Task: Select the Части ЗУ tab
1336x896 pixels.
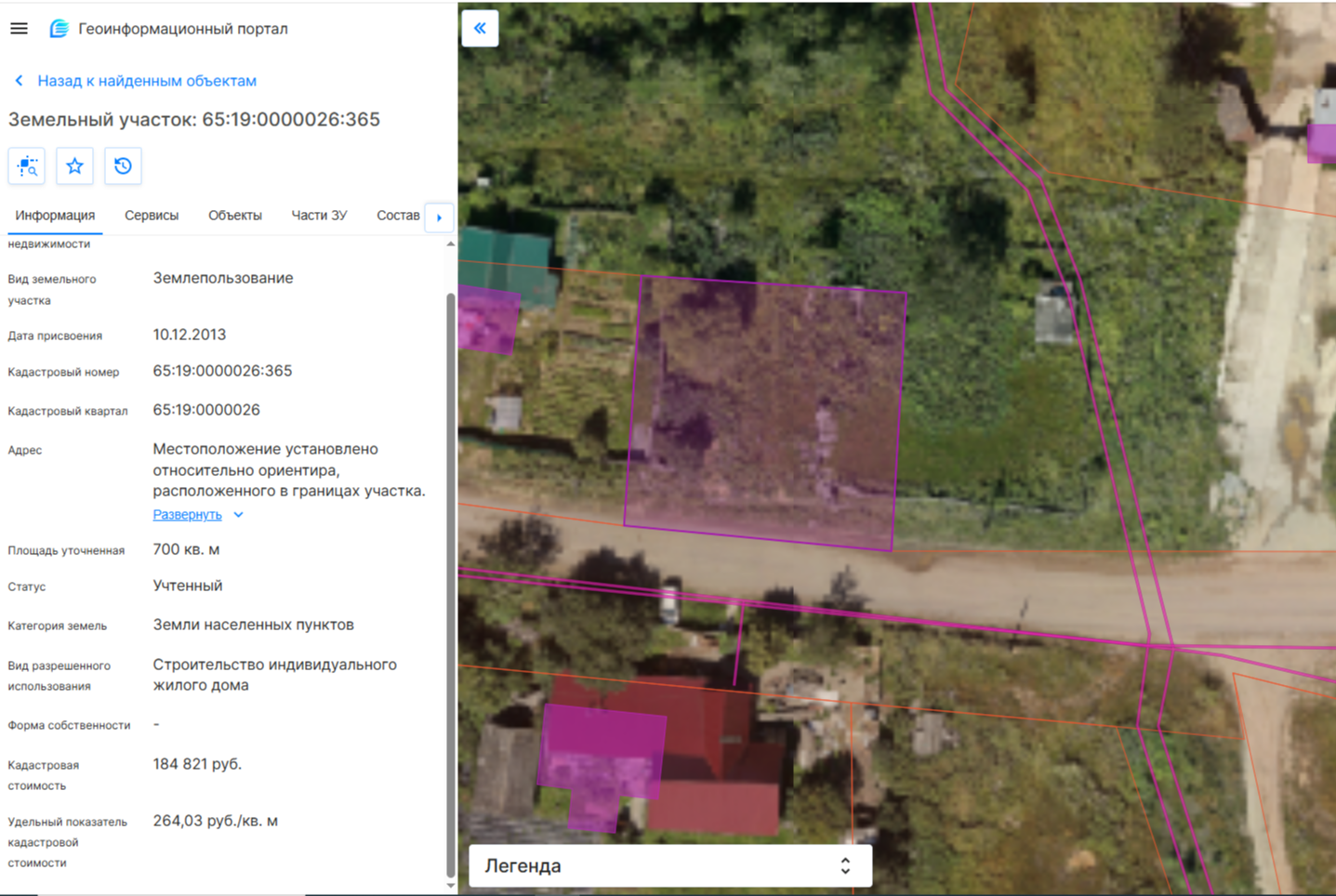Action: pyautogui.click(x=319, y=216)
